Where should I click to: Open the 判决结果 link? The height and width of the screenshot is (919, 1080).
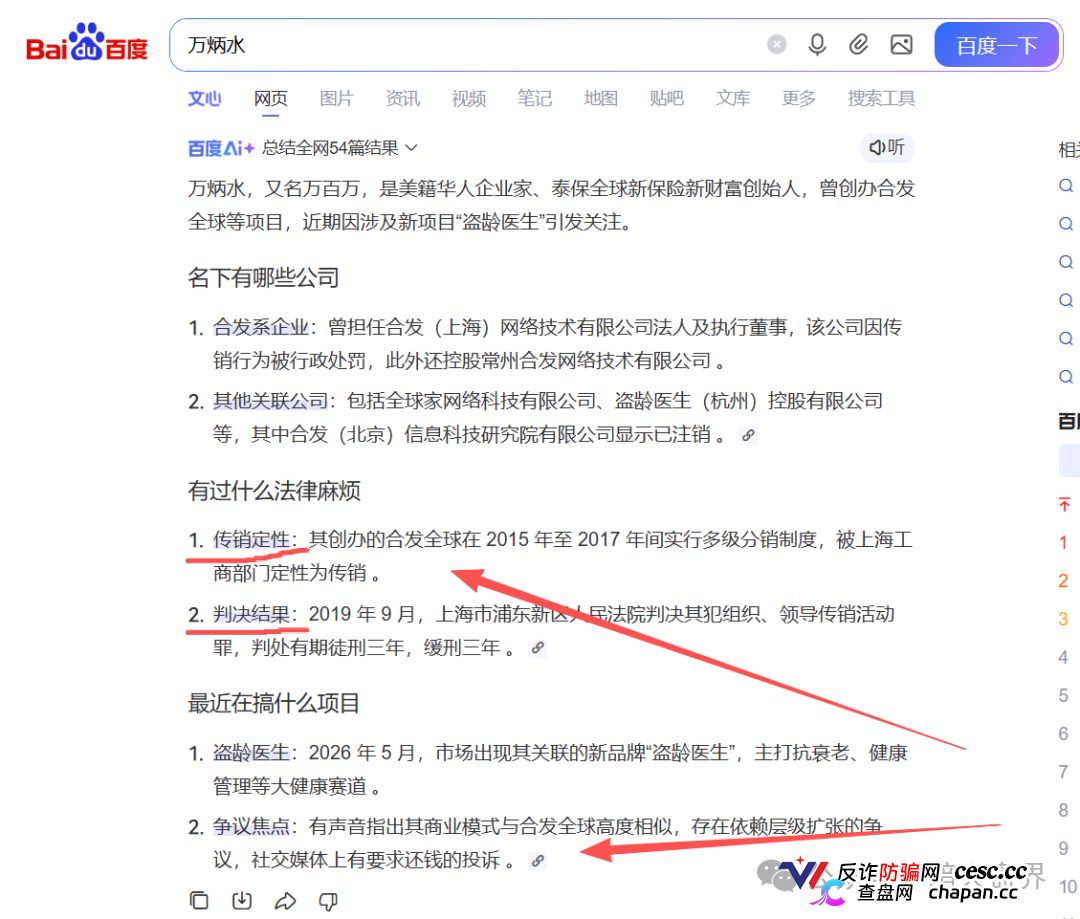tap(251, 614)
